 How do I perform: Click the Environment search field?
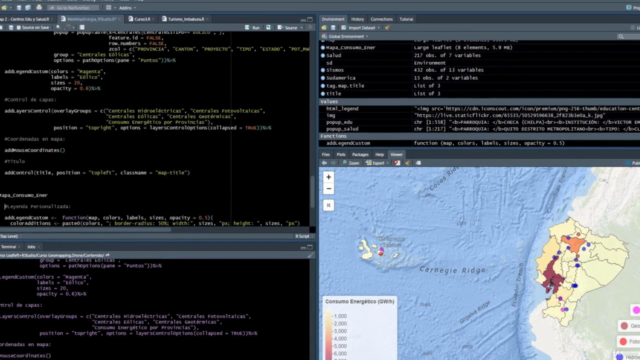coord(628,36)
